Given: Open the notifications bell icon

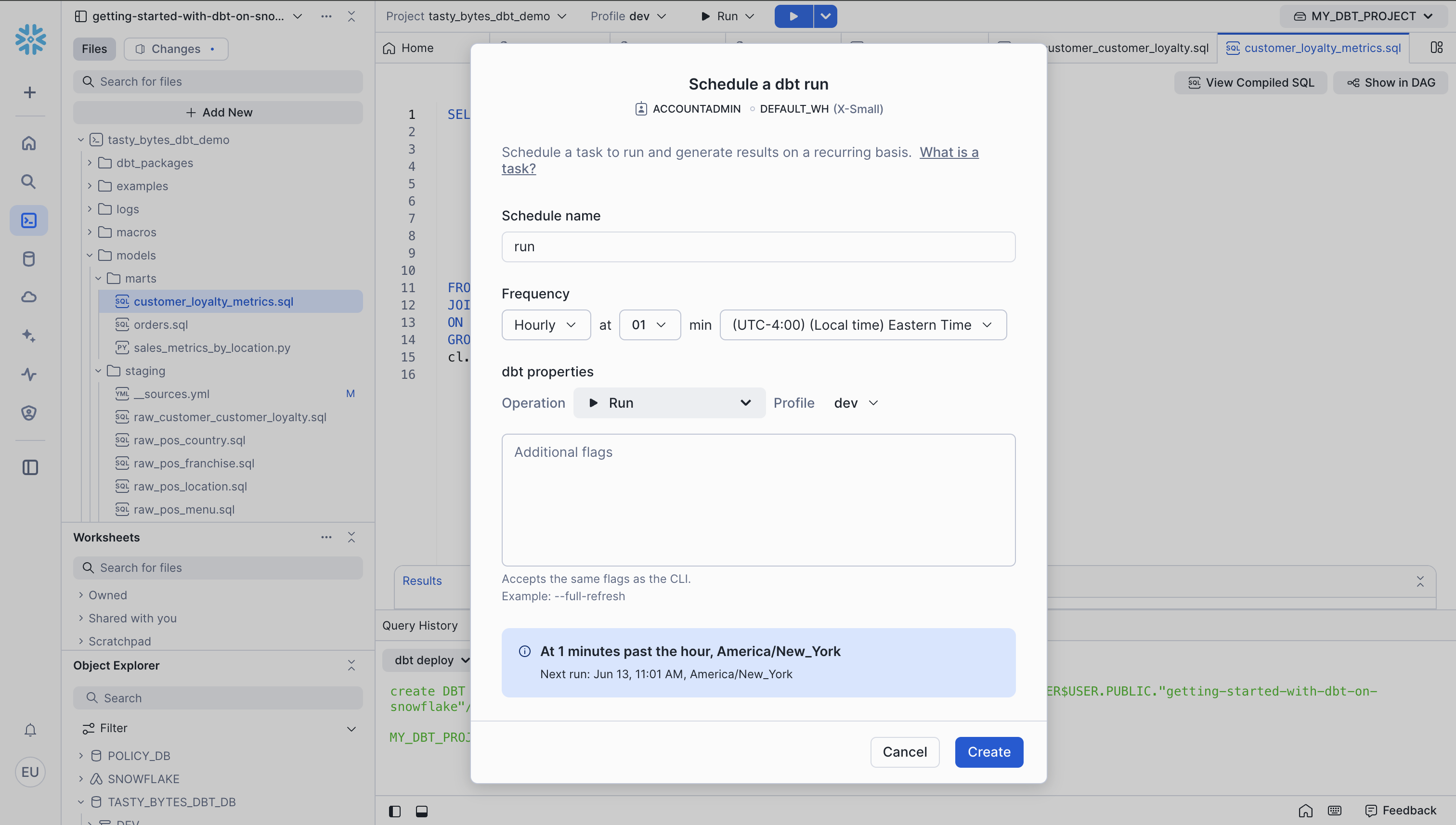Looking at the screenshot, I should [30, 730].
